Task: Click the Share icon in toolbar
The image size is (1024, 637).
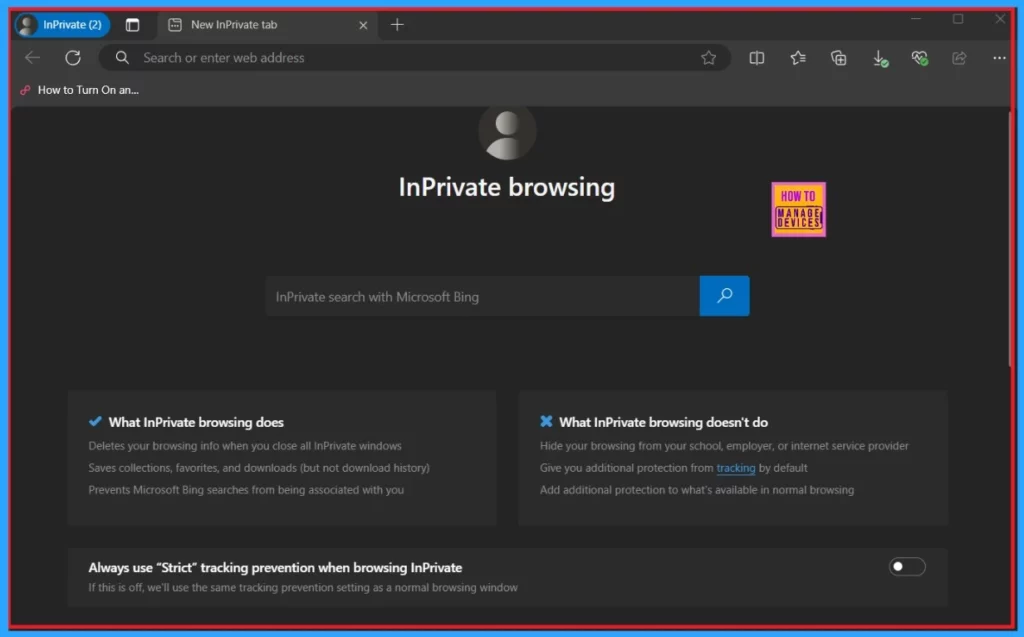Action: [959, 57]
